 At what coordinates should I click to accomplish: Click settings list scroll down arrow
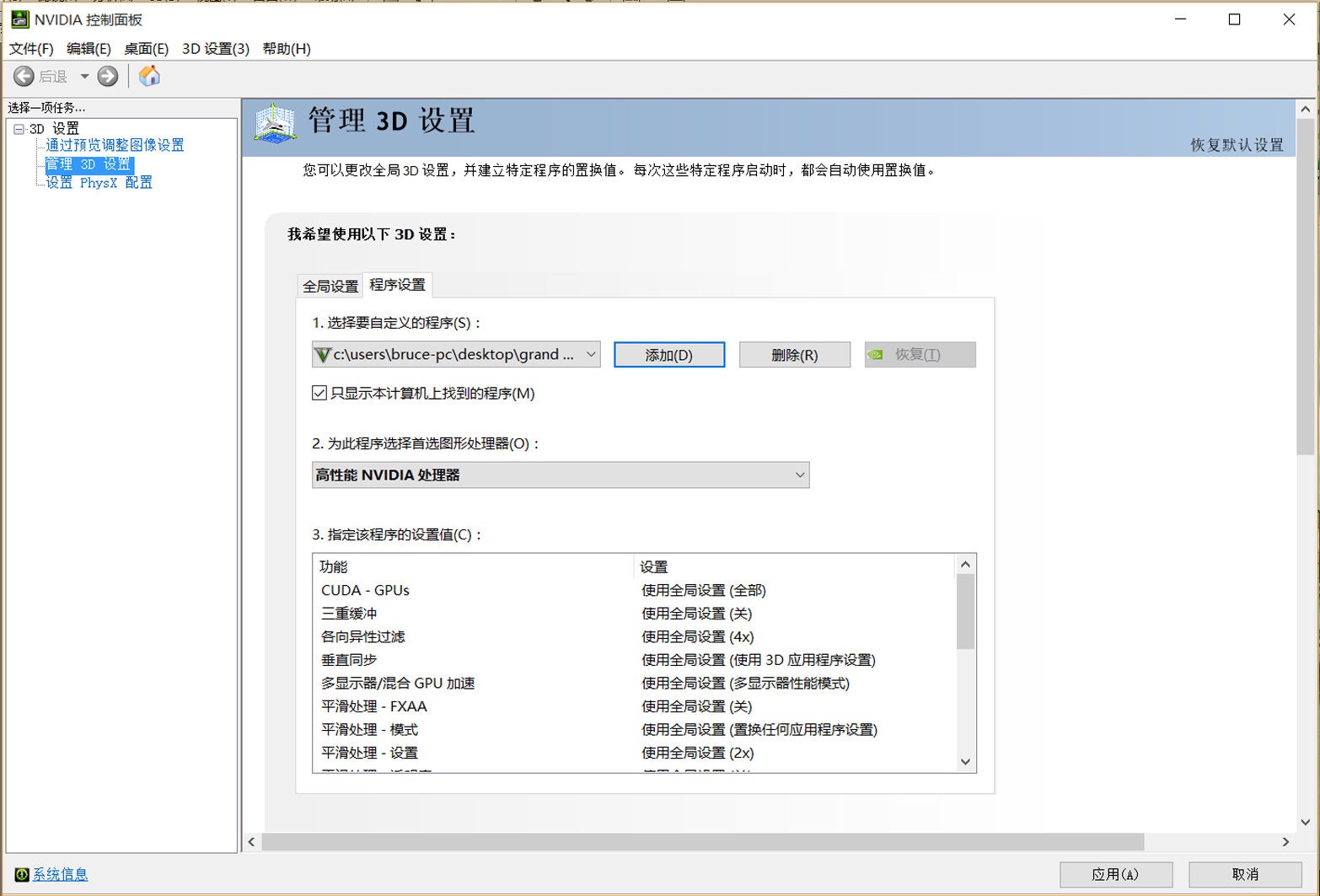(x=966, y=762)
